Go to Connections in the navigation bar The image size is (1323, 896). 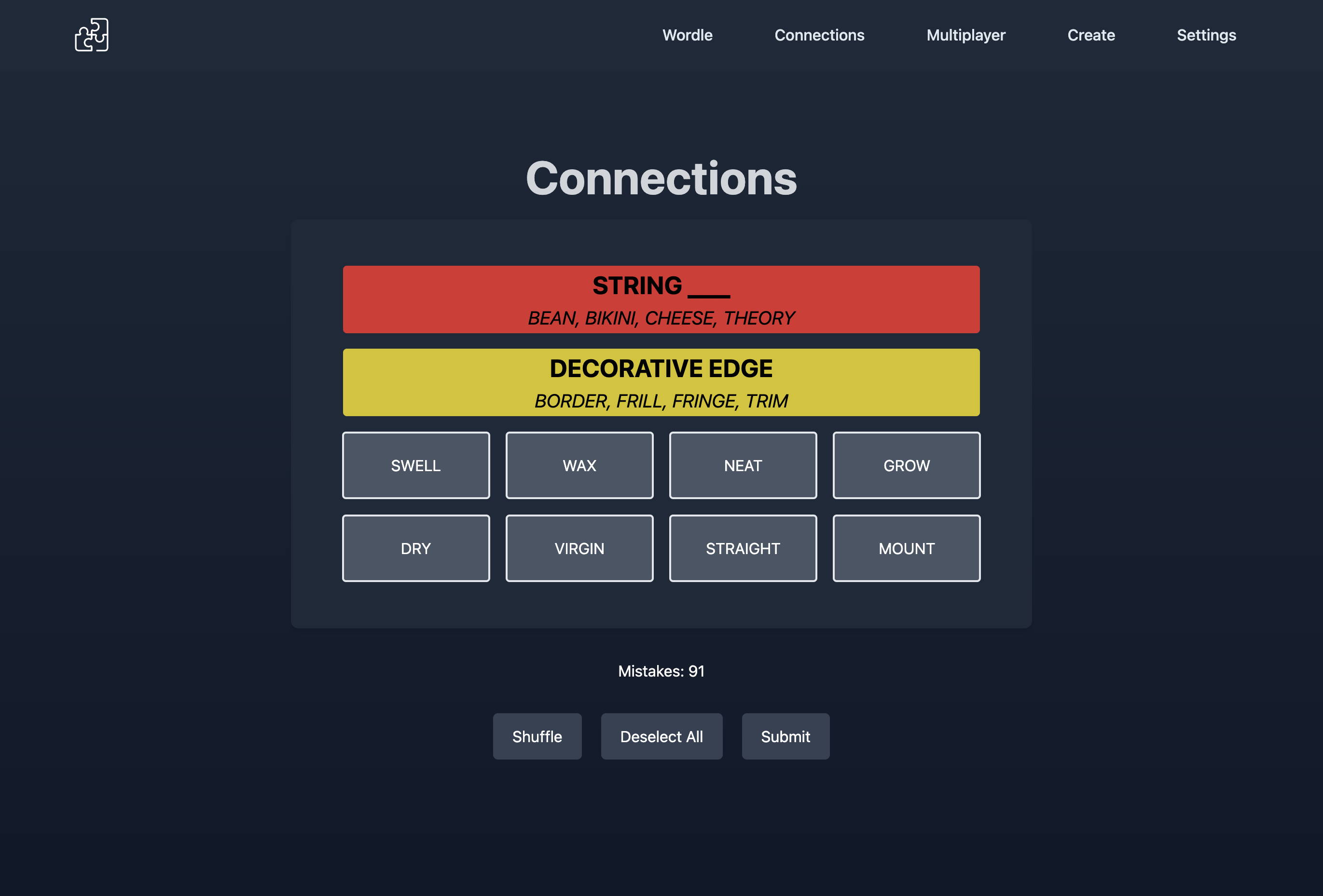point(819,35)
